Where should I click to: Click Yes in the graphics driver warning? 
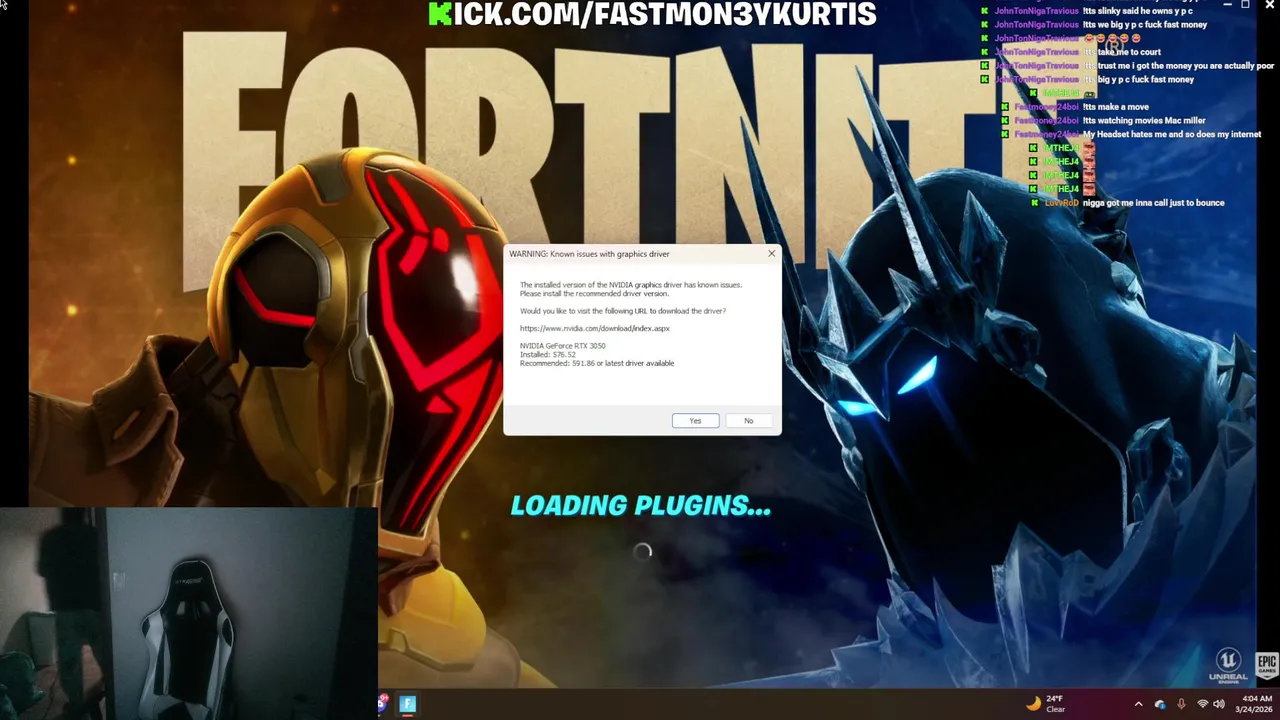point(695,421)
